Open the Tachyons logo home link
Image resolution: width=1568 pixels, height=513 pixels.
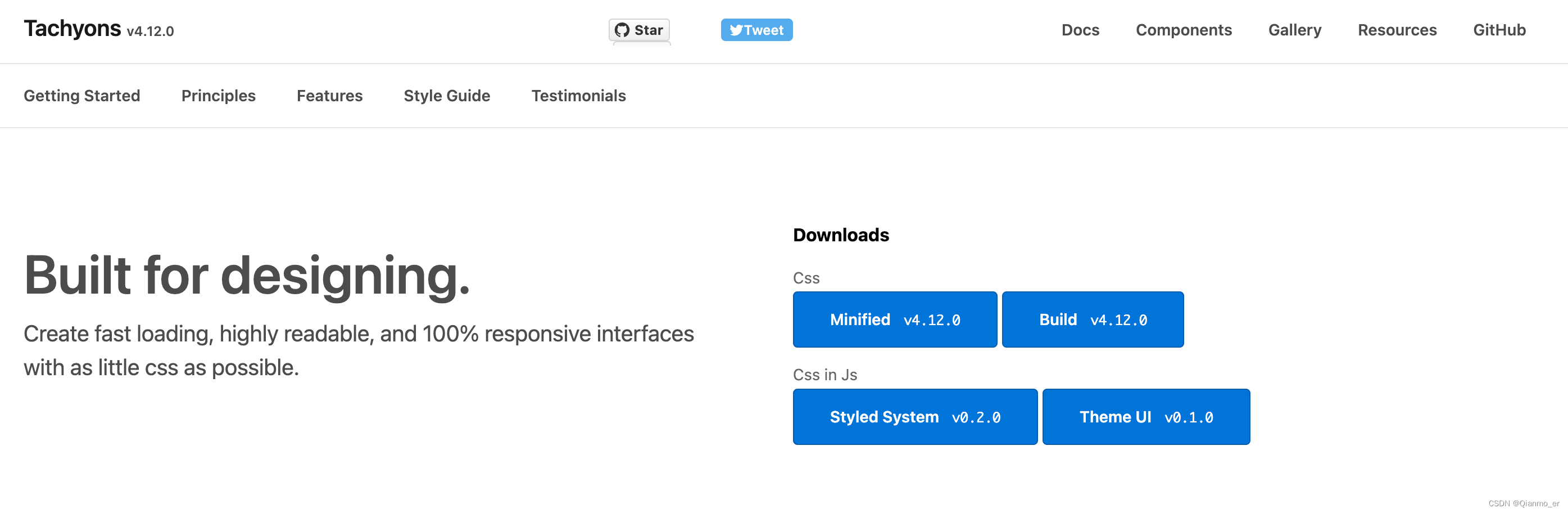pyautogui.click(x=72, y=29)
